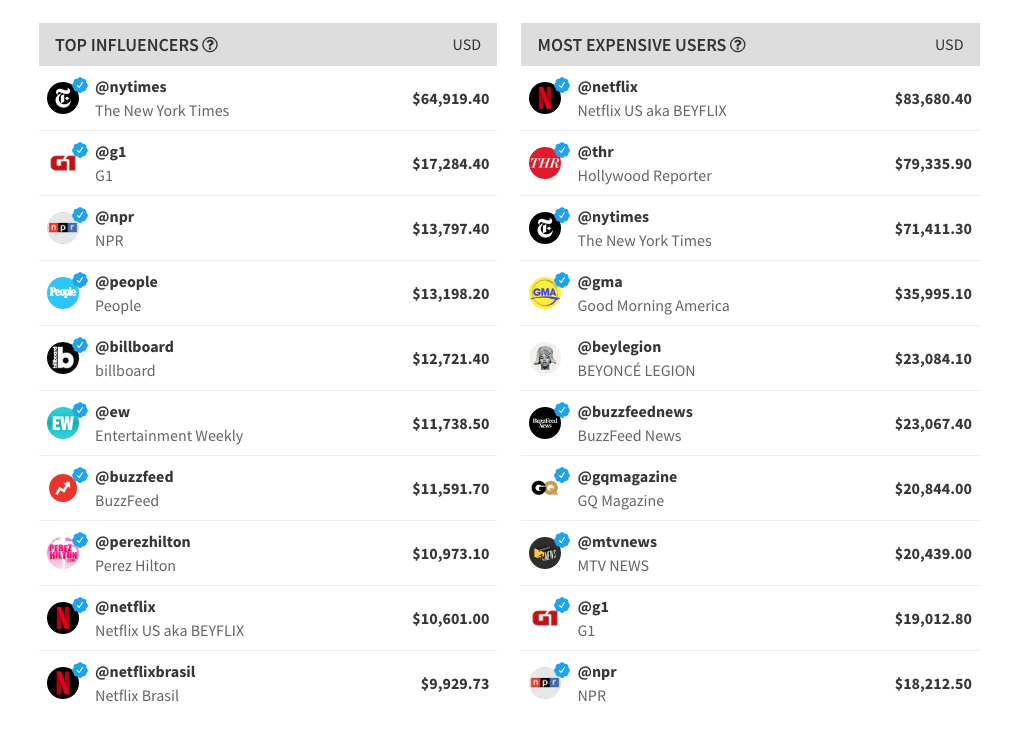Click the MTV News avatar icon

pos(545,553)
